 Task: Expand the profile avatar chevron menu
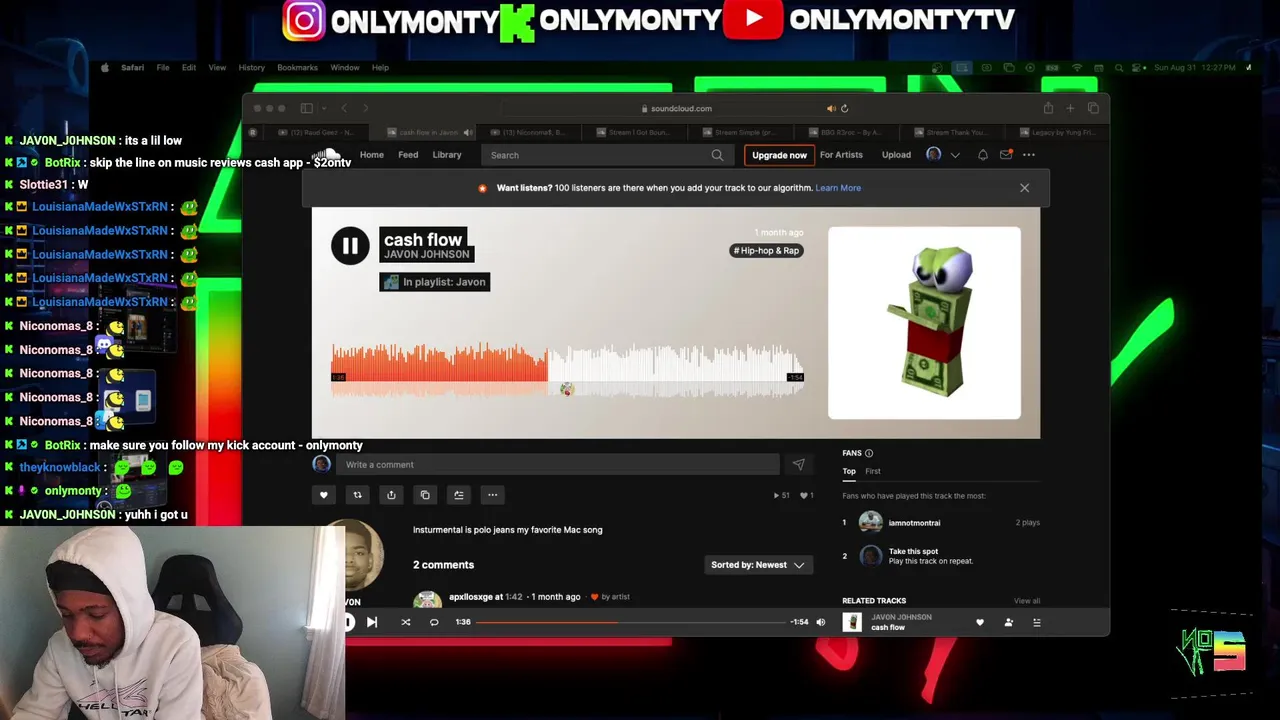(955, 155)
